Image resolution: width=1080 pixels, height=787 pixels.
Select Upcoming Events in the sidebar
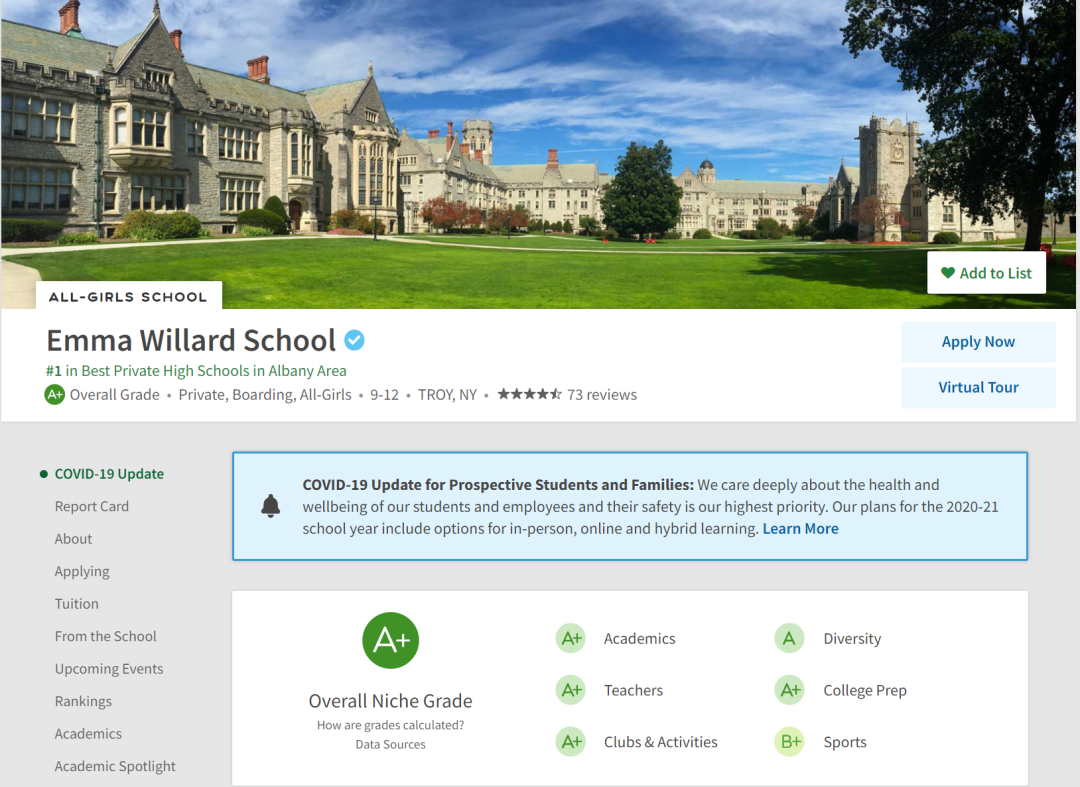point(109,669)
